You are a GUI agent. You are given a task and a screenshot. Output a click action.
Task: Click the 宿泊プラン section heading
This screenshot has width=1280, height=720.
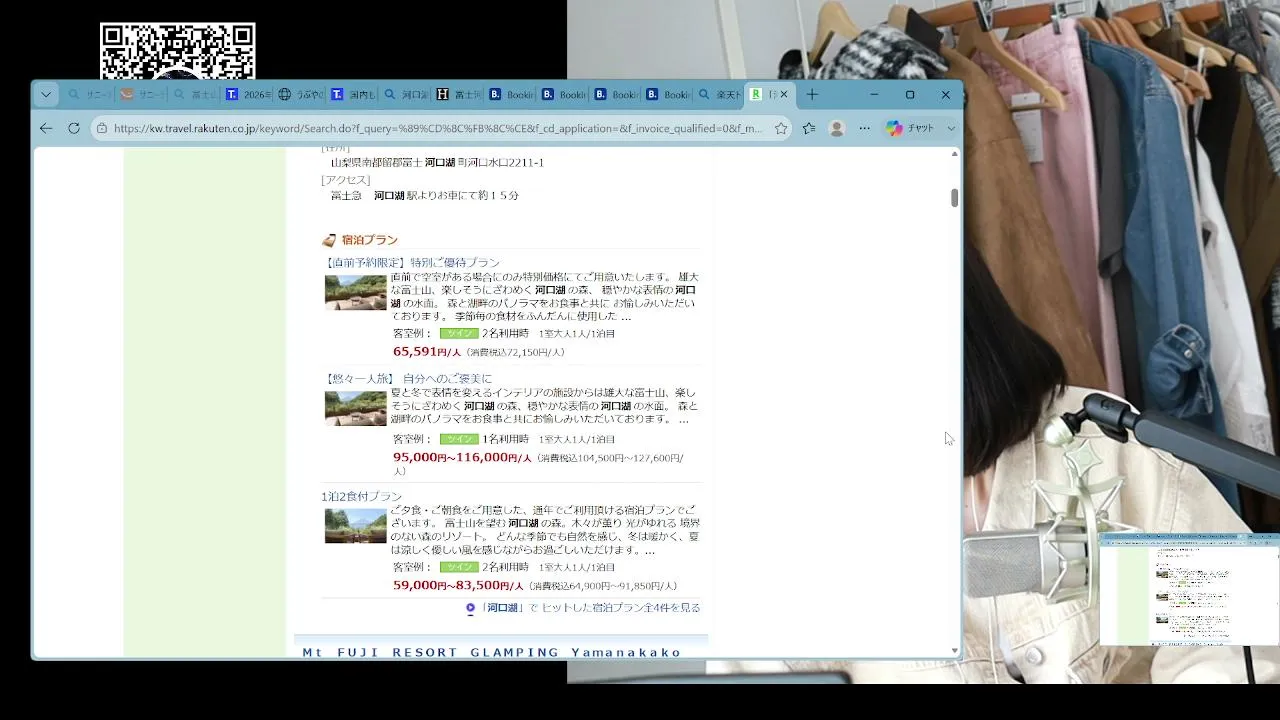[x=370, y=241]
